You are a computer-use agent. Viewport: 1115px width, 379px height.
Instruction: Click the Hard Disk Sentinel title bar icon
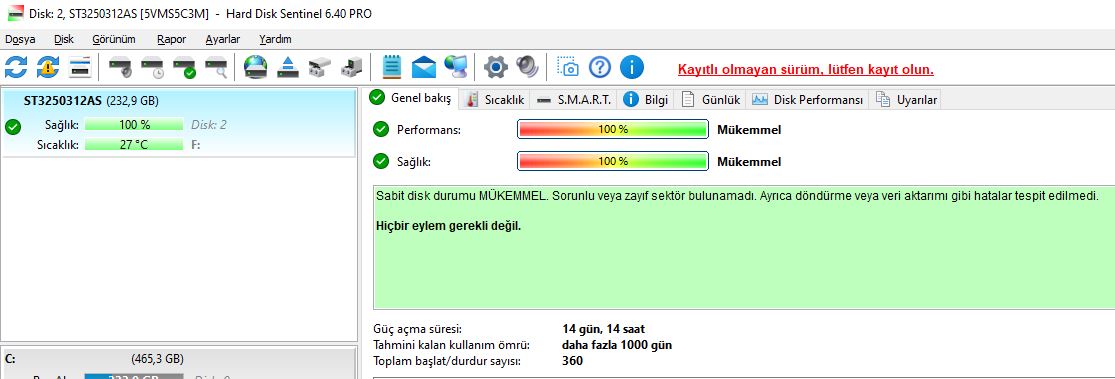point(15,13)
